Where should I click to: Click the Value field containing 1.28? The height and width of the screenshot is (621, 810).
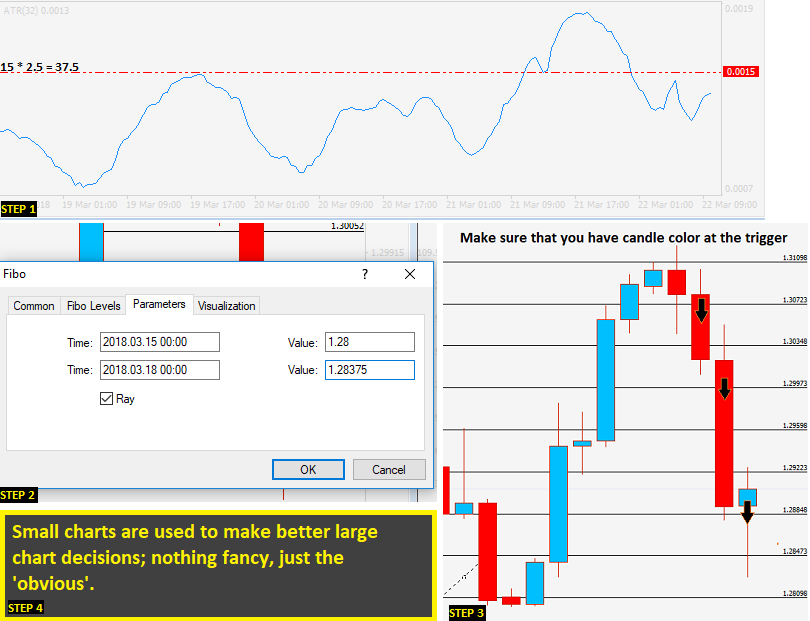[x=370, y=342]
